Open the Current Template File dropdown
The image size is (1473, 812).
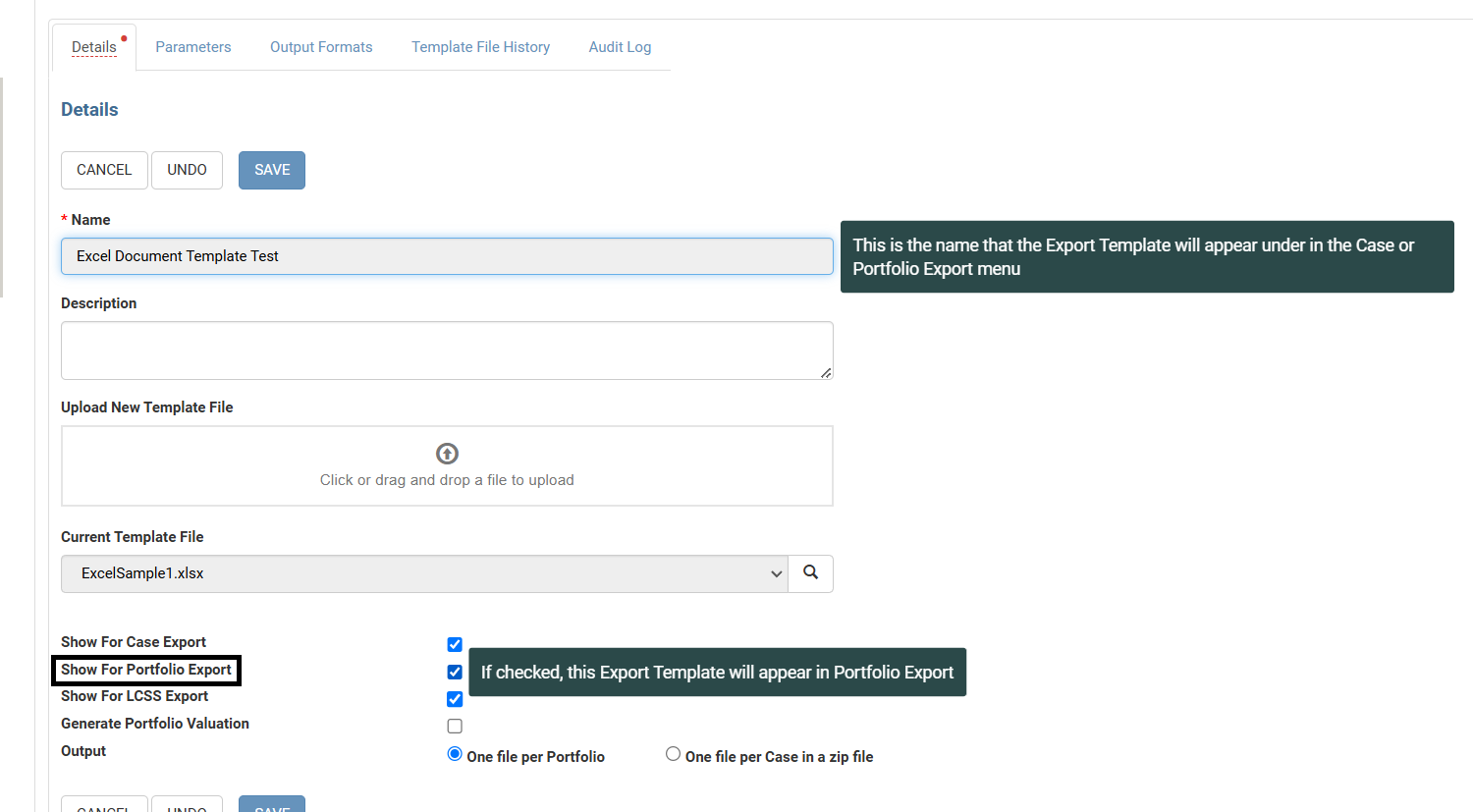pos(424,573)
